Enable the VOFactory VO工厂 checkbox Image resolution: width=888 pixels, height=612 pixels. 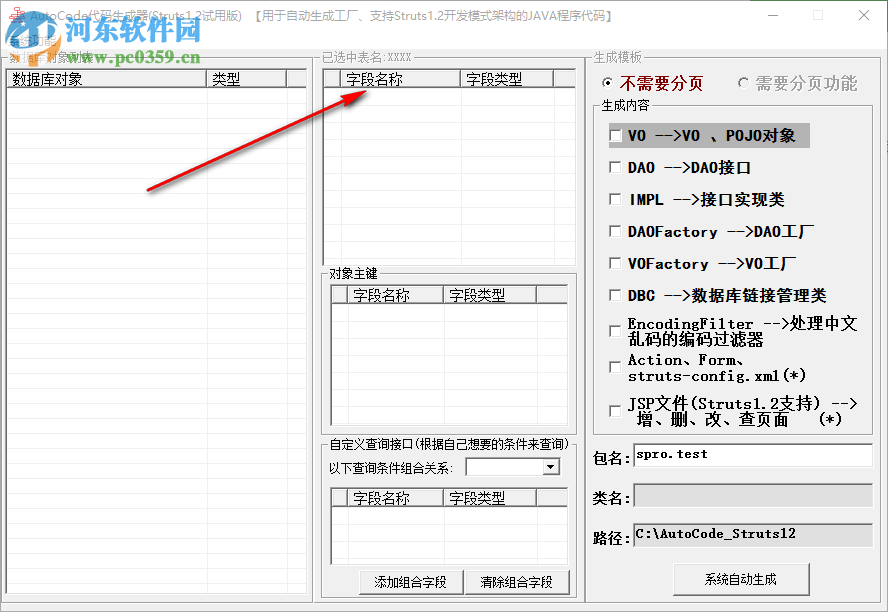[614, 263]
